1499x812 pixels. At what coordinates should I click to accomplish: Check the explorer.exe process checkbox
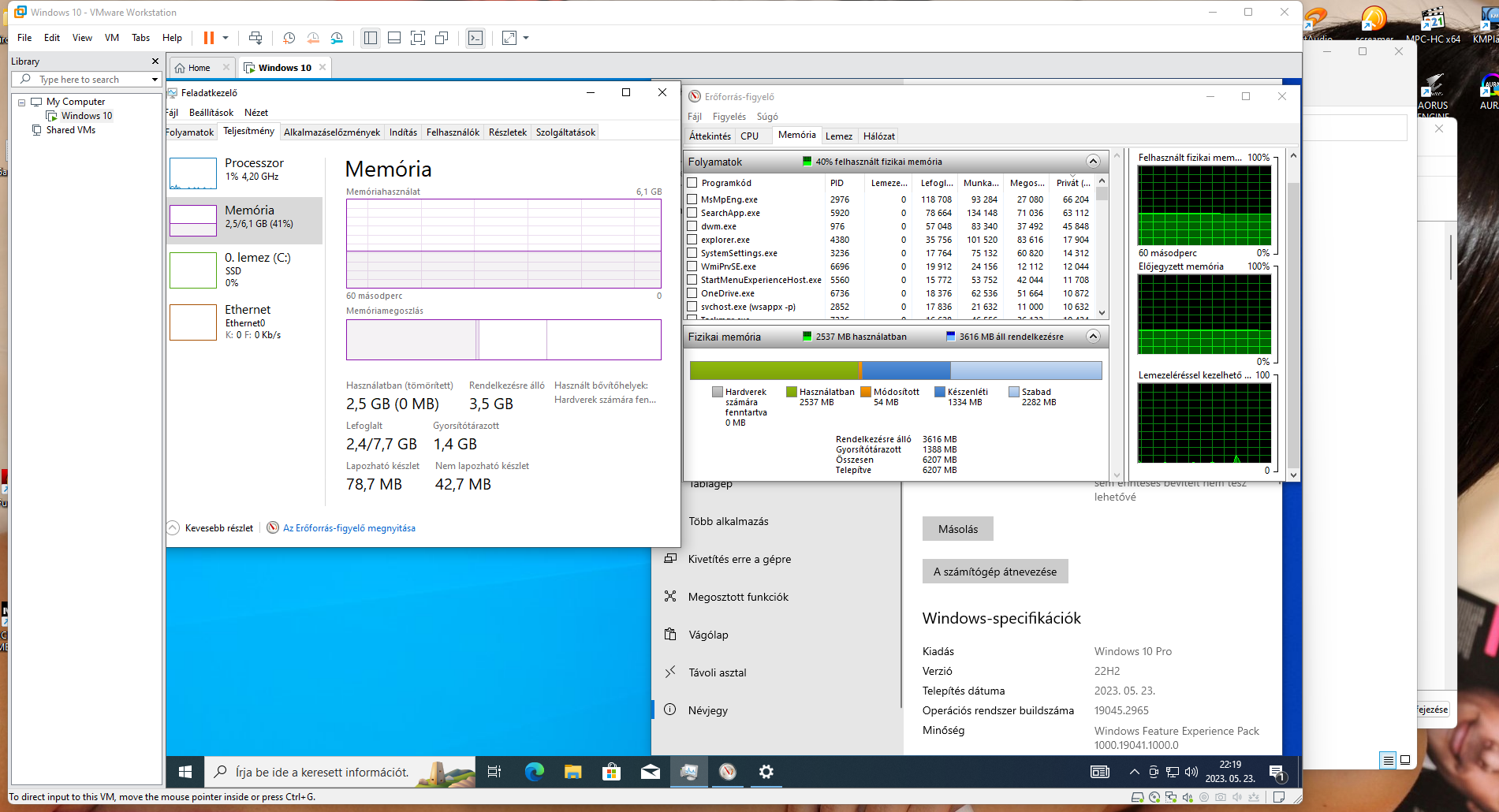coord(692,240)
